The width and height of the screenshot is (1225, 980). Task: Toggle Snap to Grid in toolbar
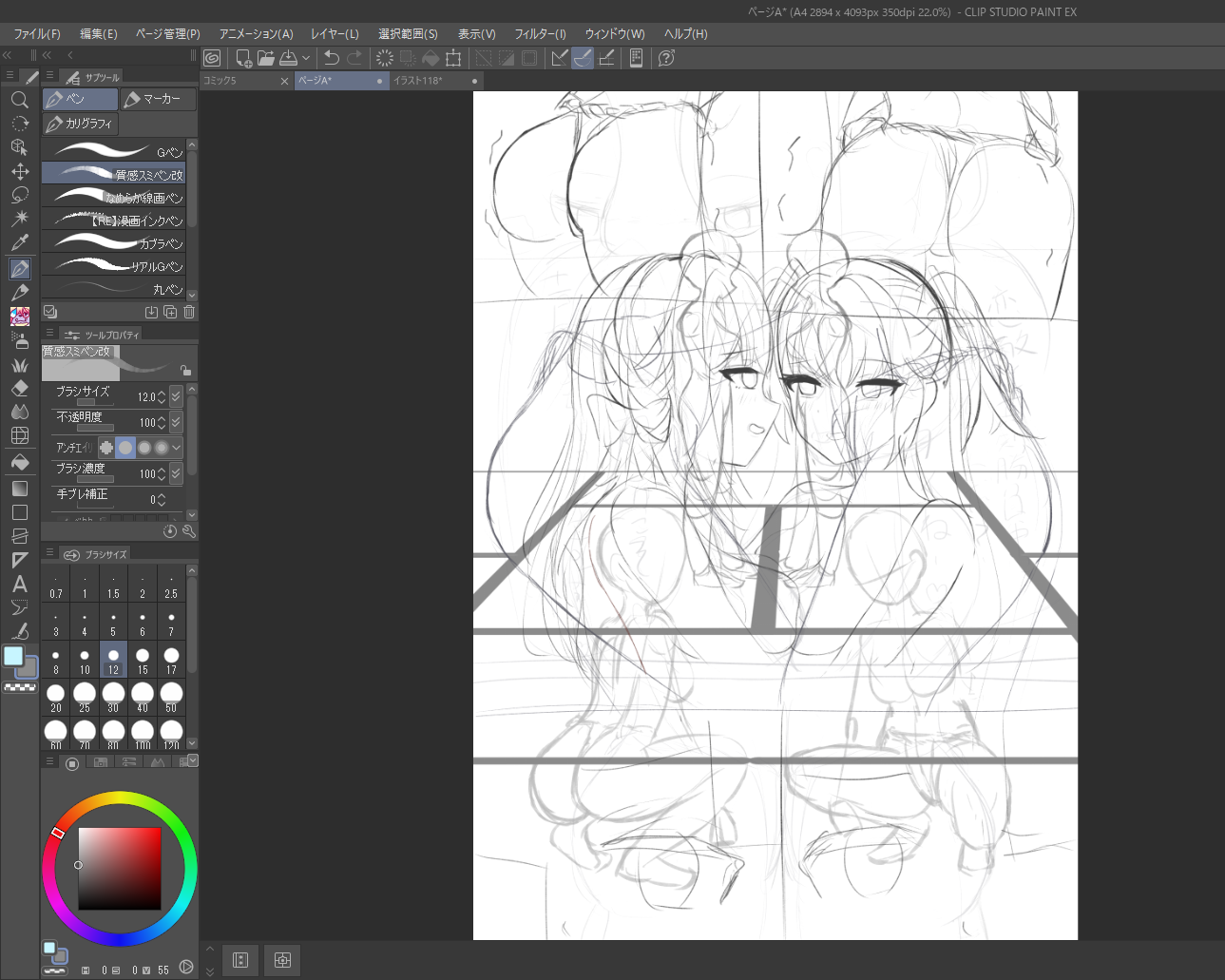click(606, 58)
